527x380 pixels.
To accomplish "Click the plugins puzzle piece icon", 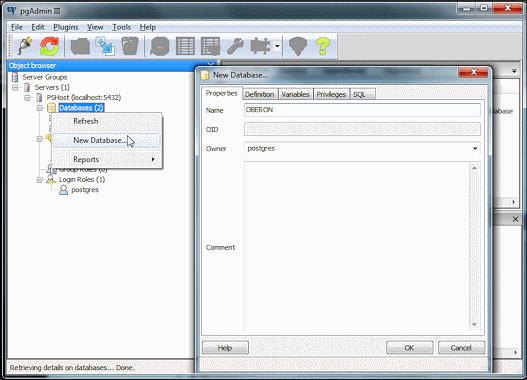I will click(x=260, y=46).
